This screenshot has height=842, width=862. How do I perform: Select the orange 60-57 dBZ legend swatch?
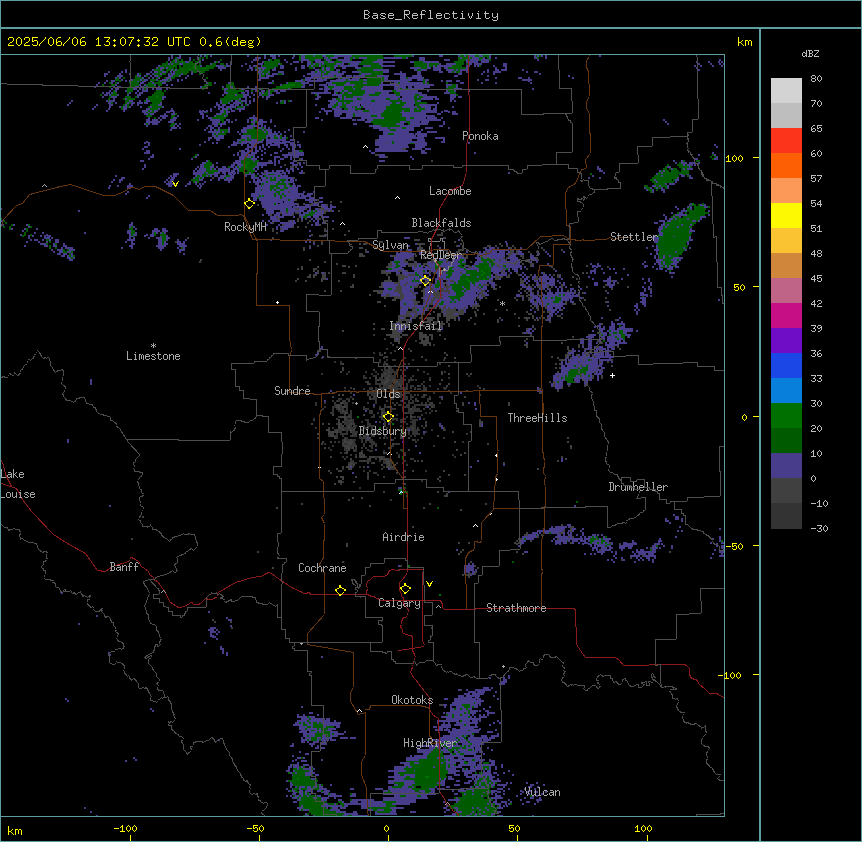(786, 166)
